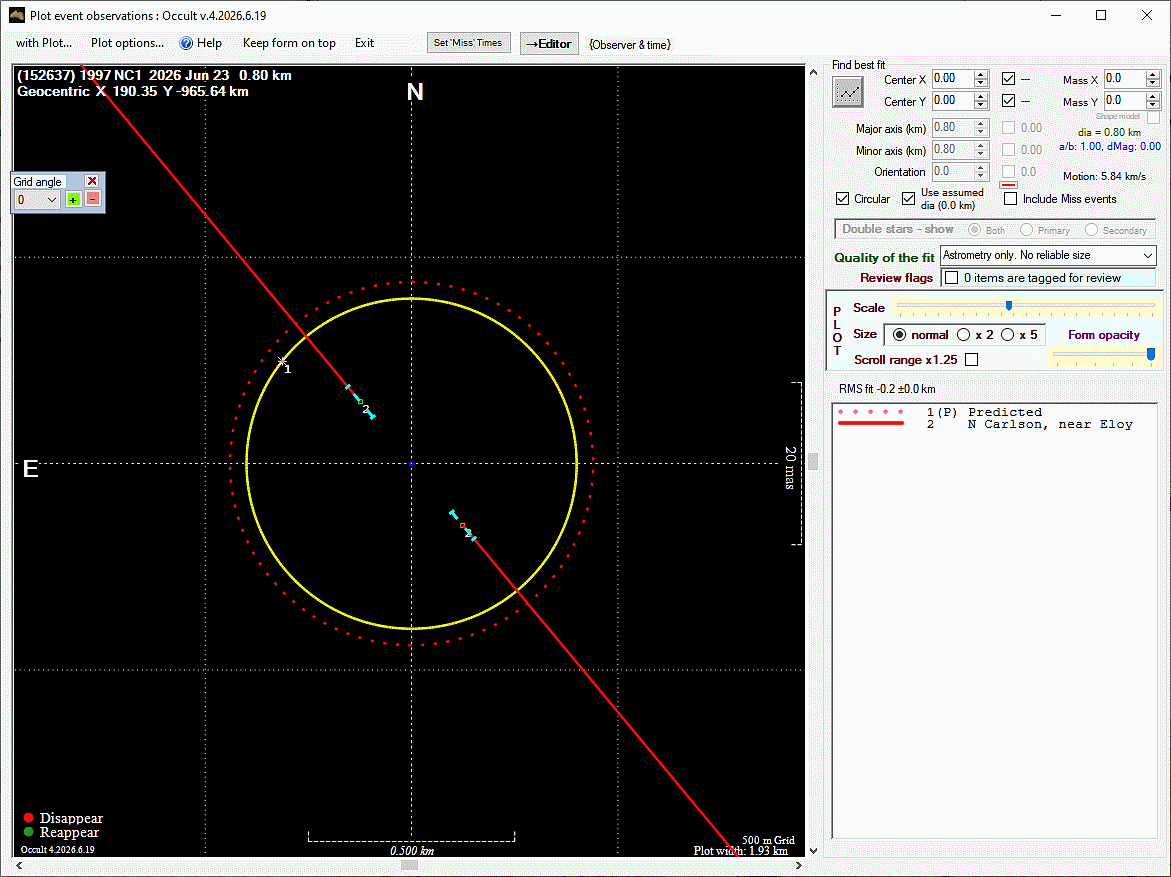Toggle the Center X fit checkbox
This screenshot has width=1171, height=877.
click(1008, 78)
